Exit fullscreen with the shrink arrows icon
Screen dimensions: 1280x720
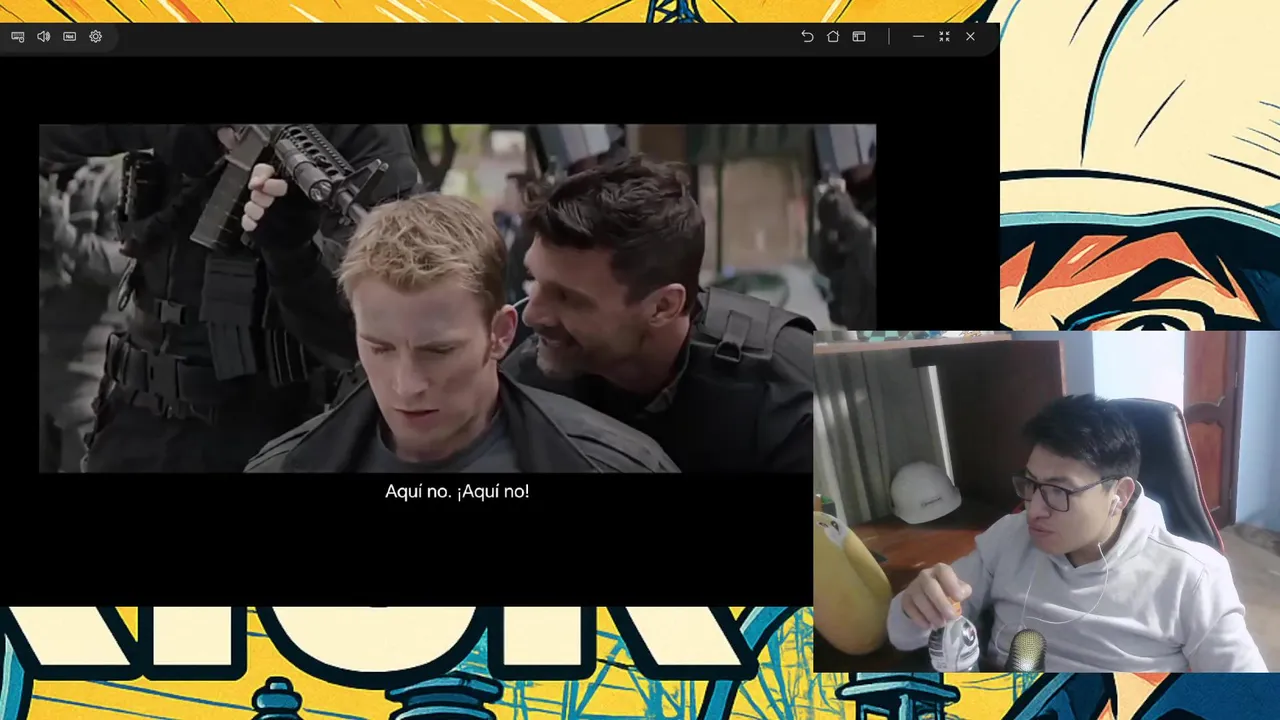click(944, 36)
